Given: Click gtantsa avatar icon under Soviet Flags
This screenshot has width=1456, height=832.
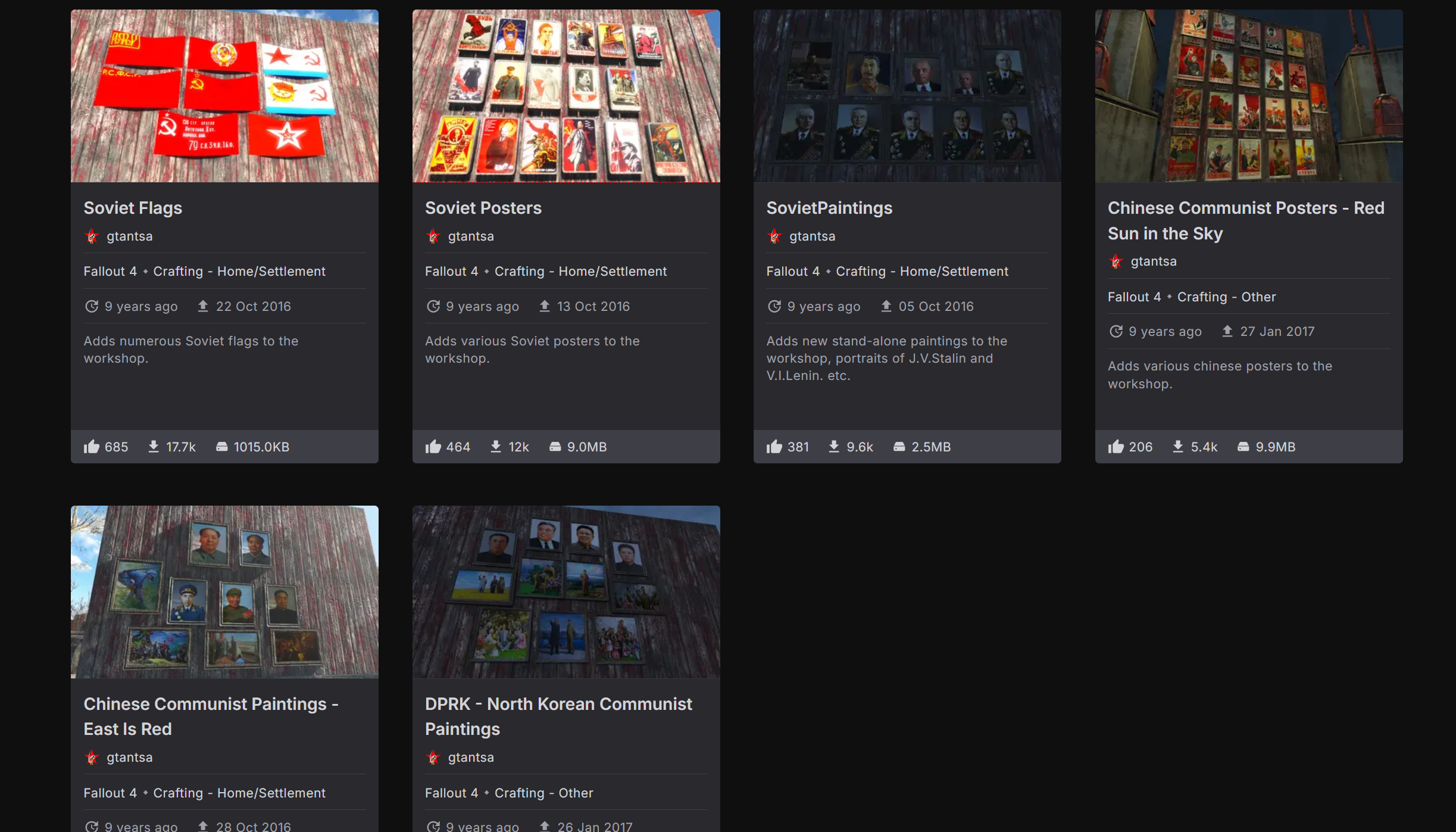Looking at the screenshot, I should pos(92,236).
